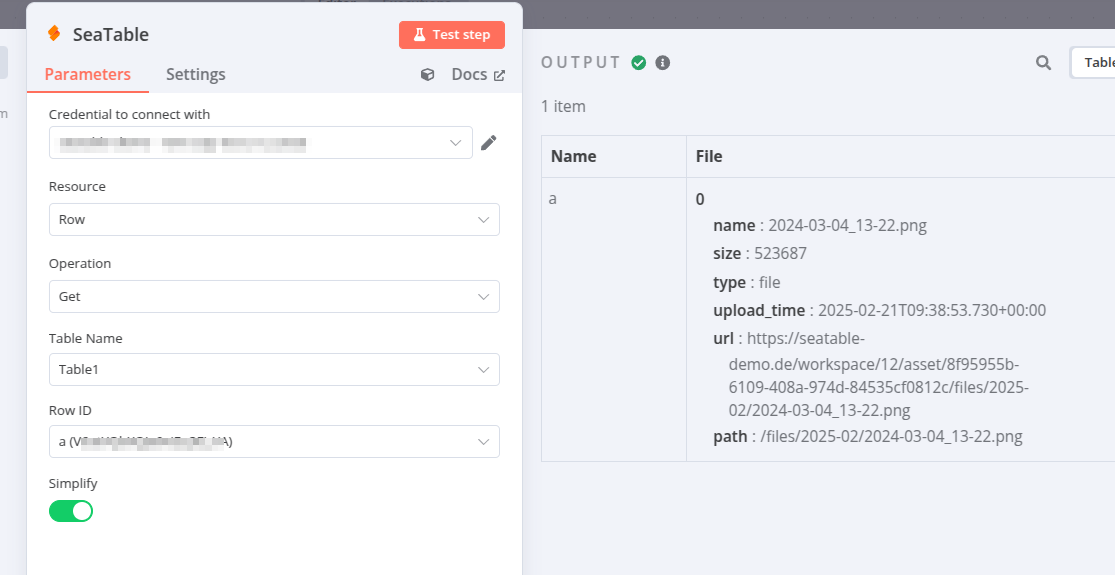Open the Row ID dropdown
The width and height of the screenshot is (1115, 575).
[274, 441]
